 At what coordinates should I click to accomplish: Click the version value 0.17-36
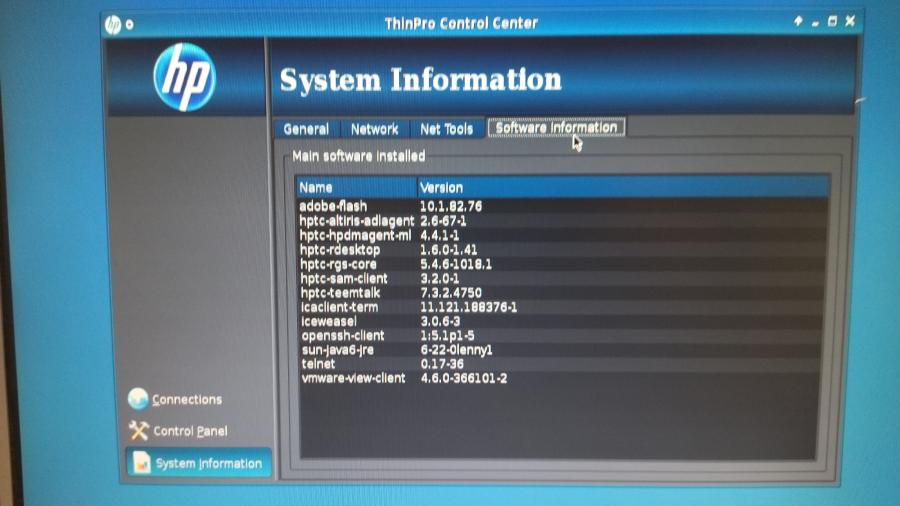441,364
